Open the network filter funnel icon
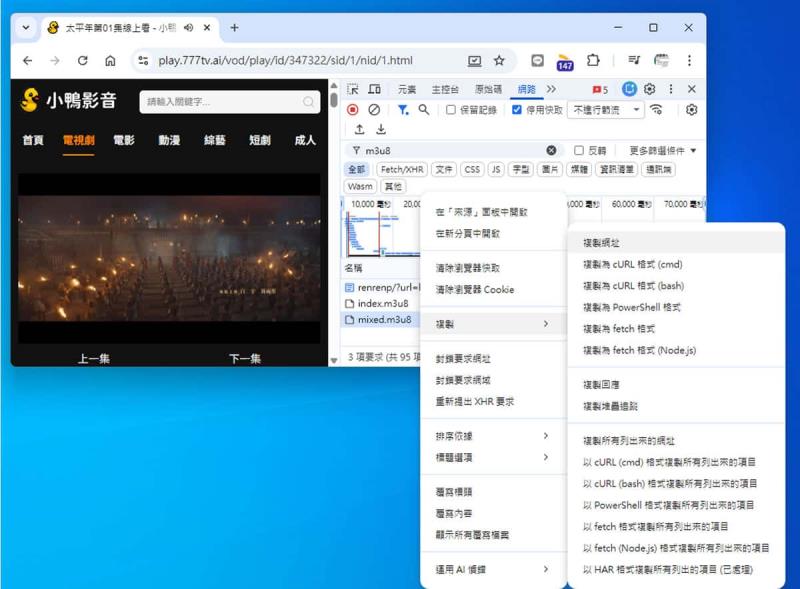The image size is (800, 589). point(404,109)
